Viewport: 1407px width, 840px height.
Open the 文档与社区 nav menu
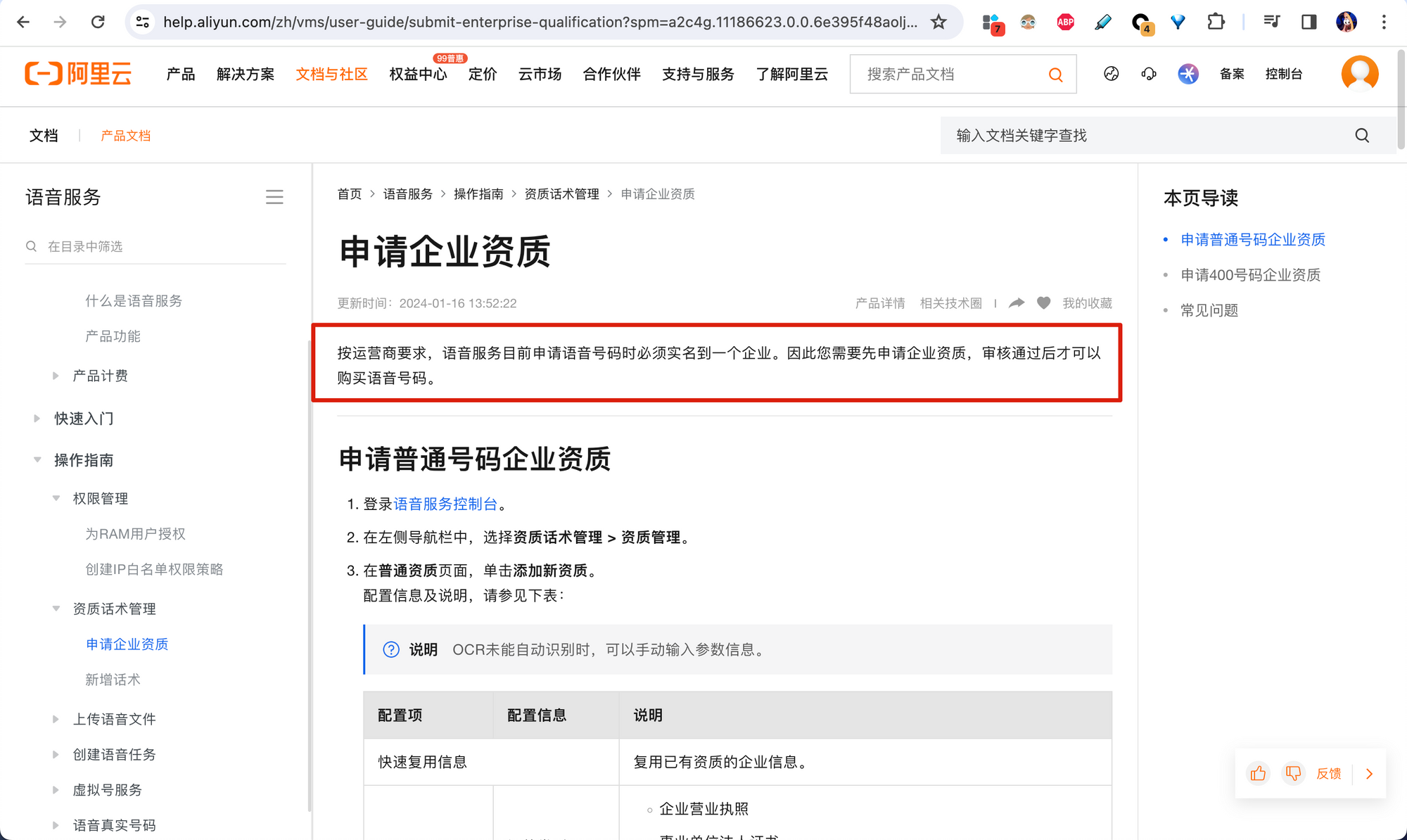coord(331,75)
